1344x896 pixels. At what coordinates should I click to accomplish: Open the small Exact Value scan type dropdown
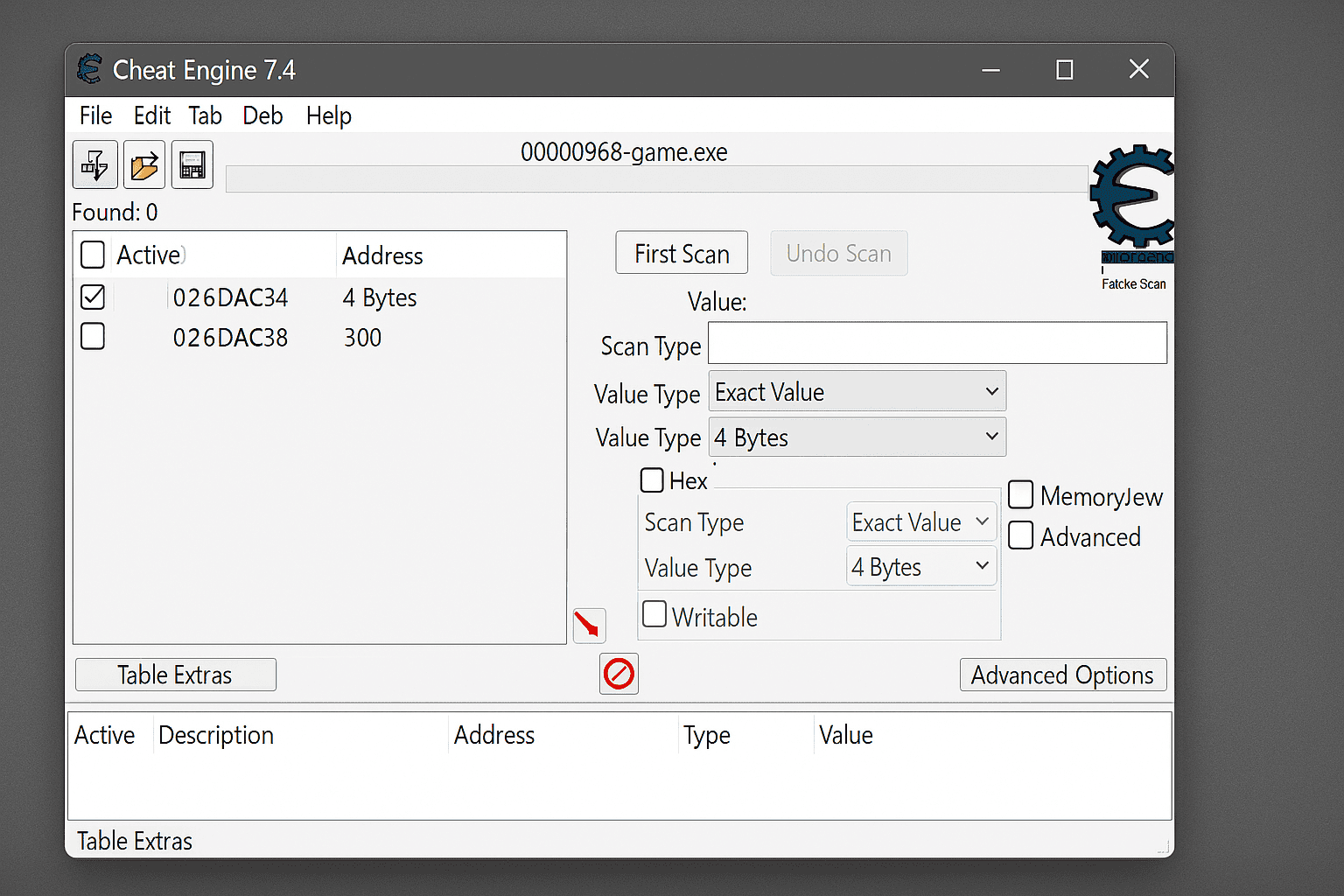pyautogui.click(x=921, y=522)
